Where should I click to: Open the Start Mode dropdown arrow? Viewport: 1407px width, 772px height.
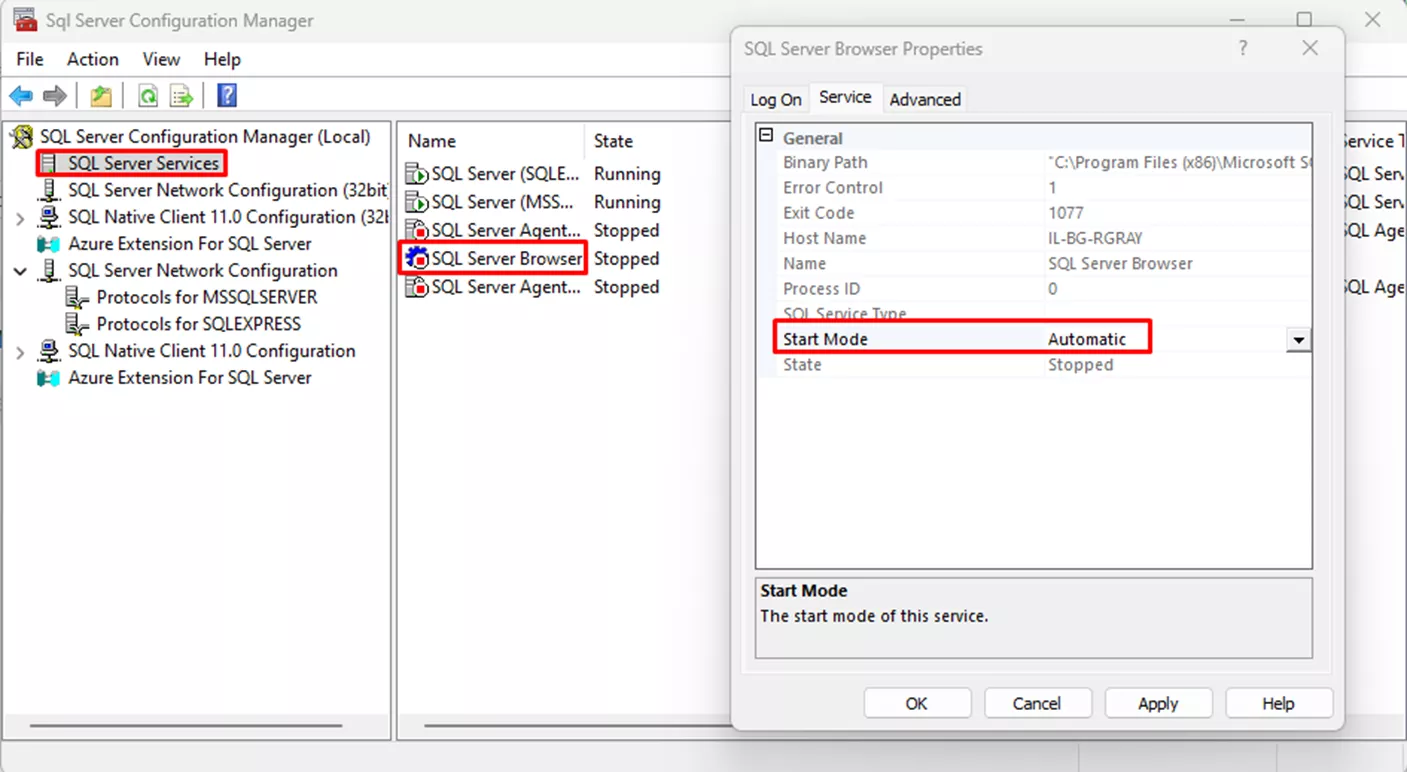1298,340
